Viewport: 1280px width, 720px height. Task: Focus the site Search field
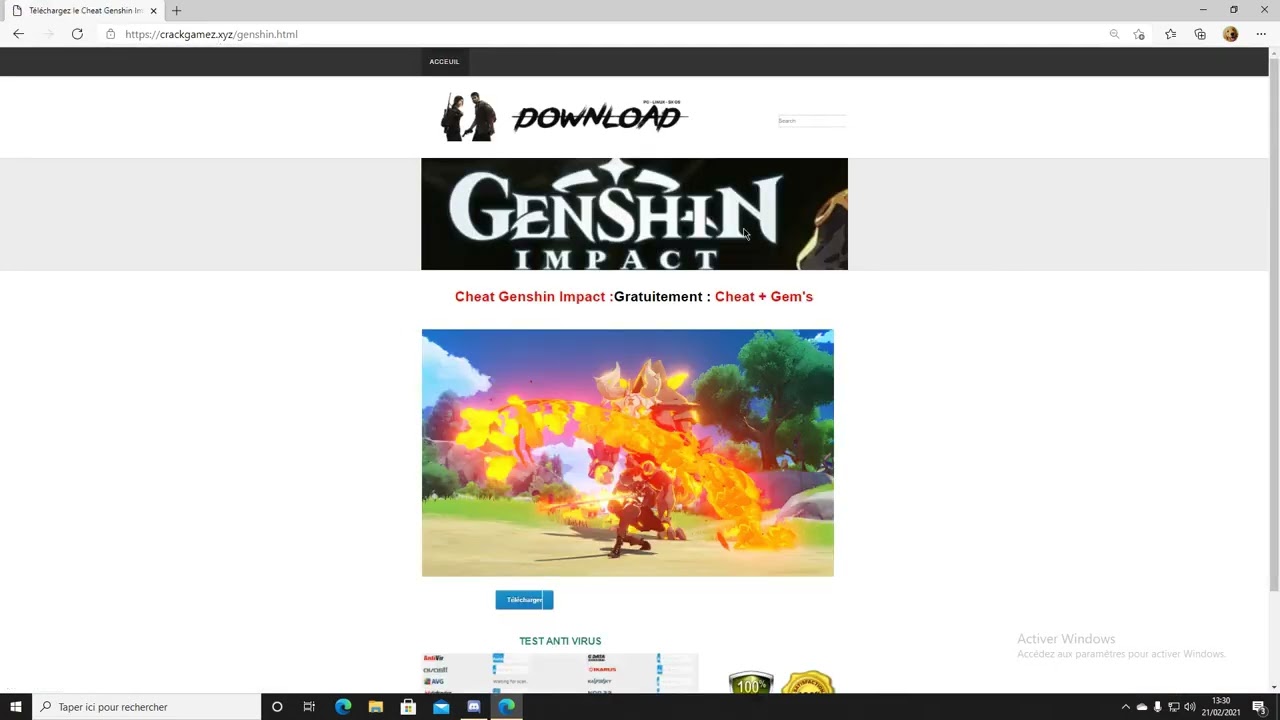click(x=811, y=121)
